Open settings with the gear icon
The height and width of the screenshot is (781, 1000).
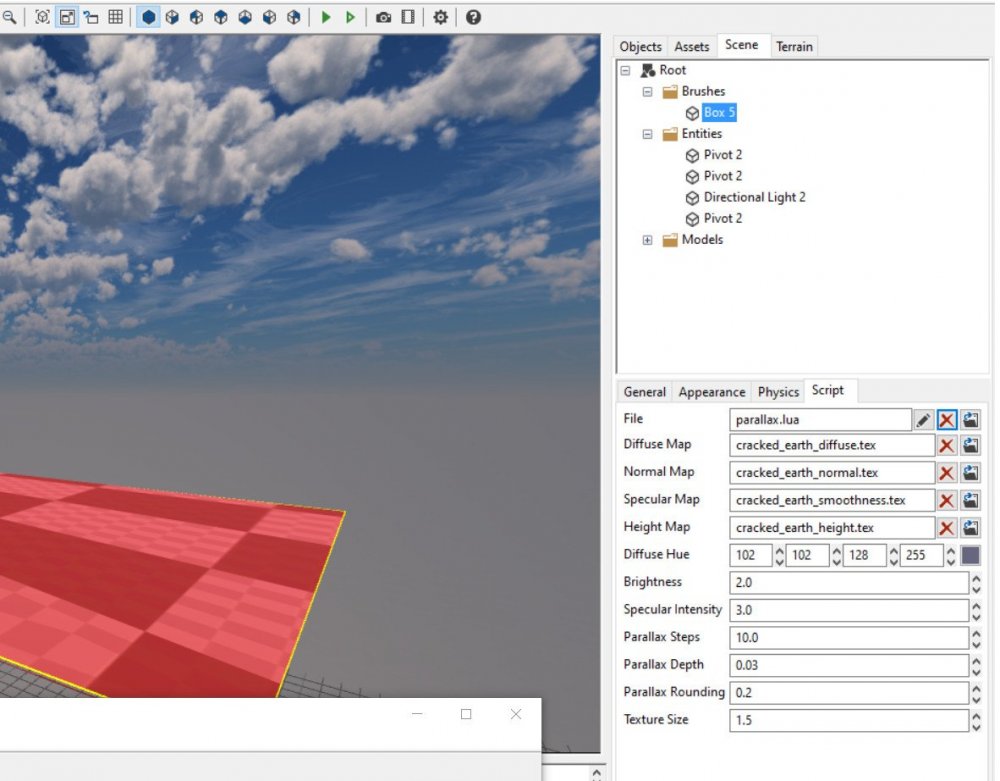440,17
